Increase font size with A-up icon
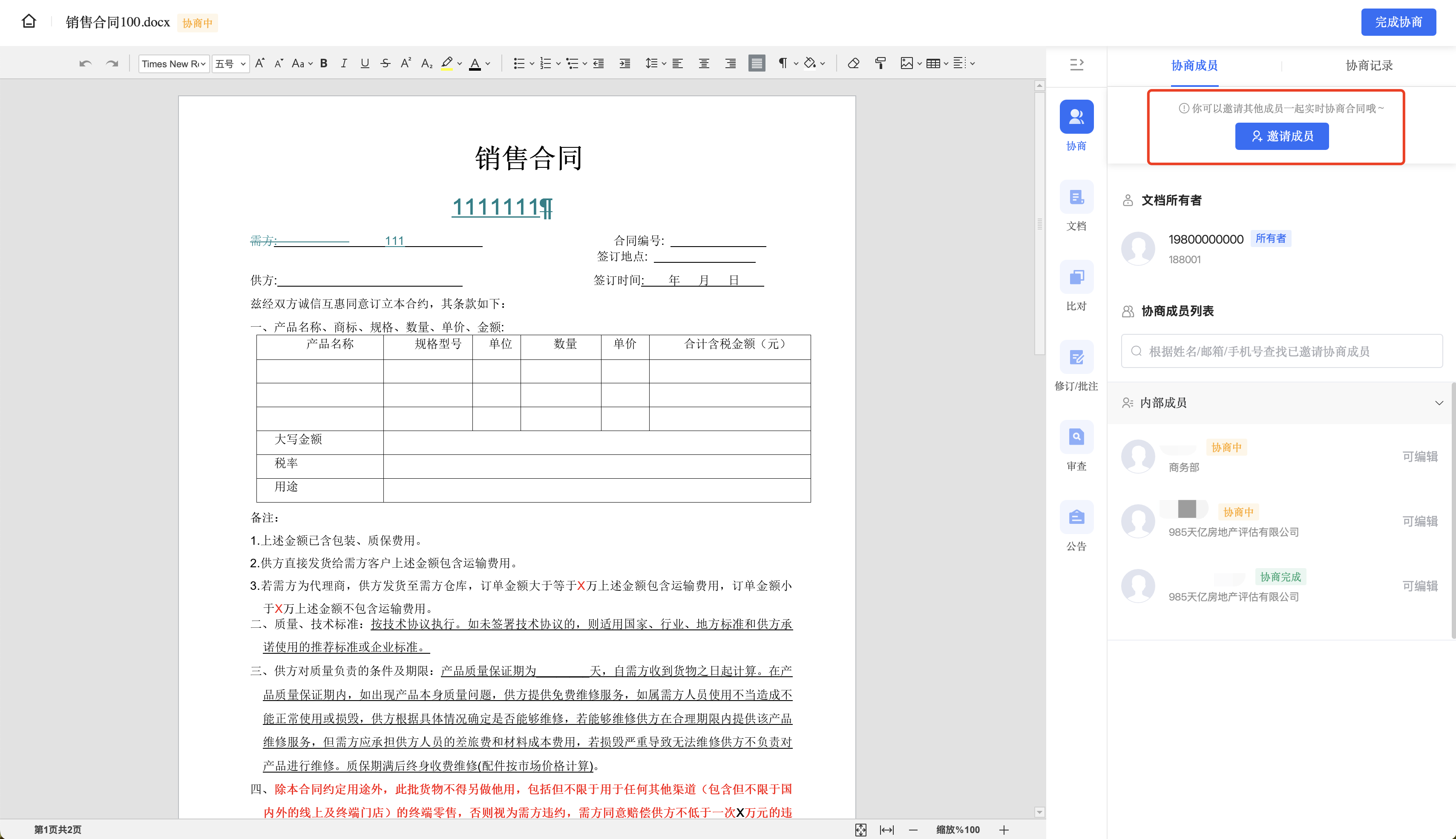 [260, 63]
